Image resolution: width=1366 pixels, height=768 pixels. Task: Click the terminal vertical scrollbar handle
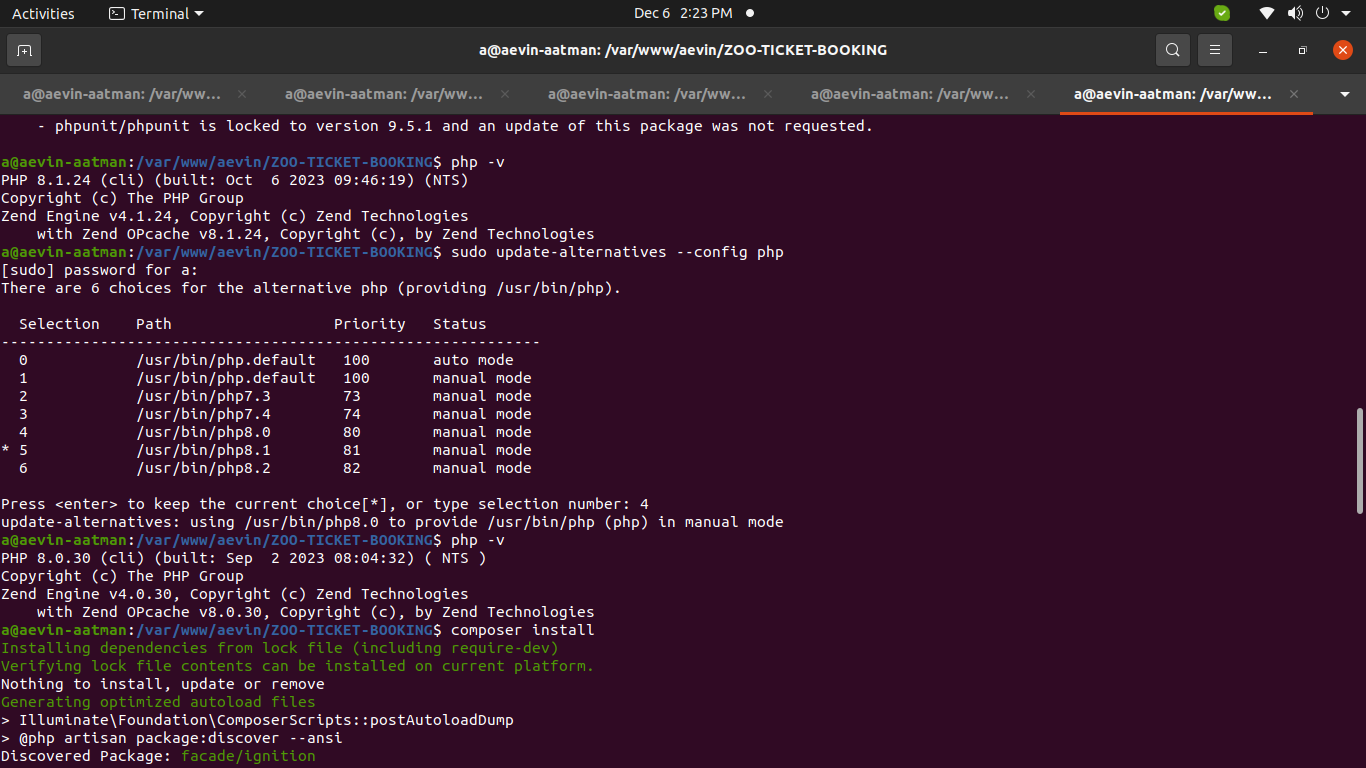[x=1358, y=462]
